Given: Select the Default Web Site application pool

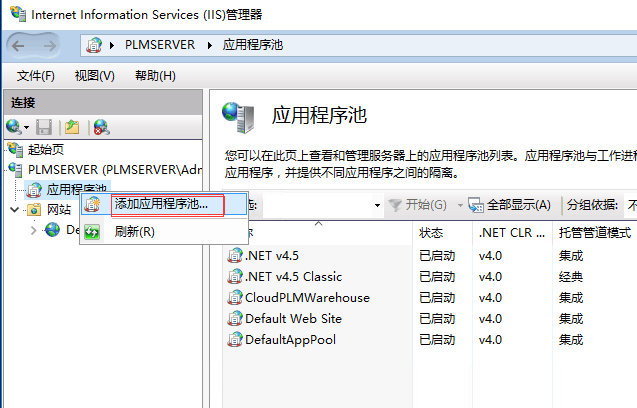Looking at the screenshot, I should (431, 319).
